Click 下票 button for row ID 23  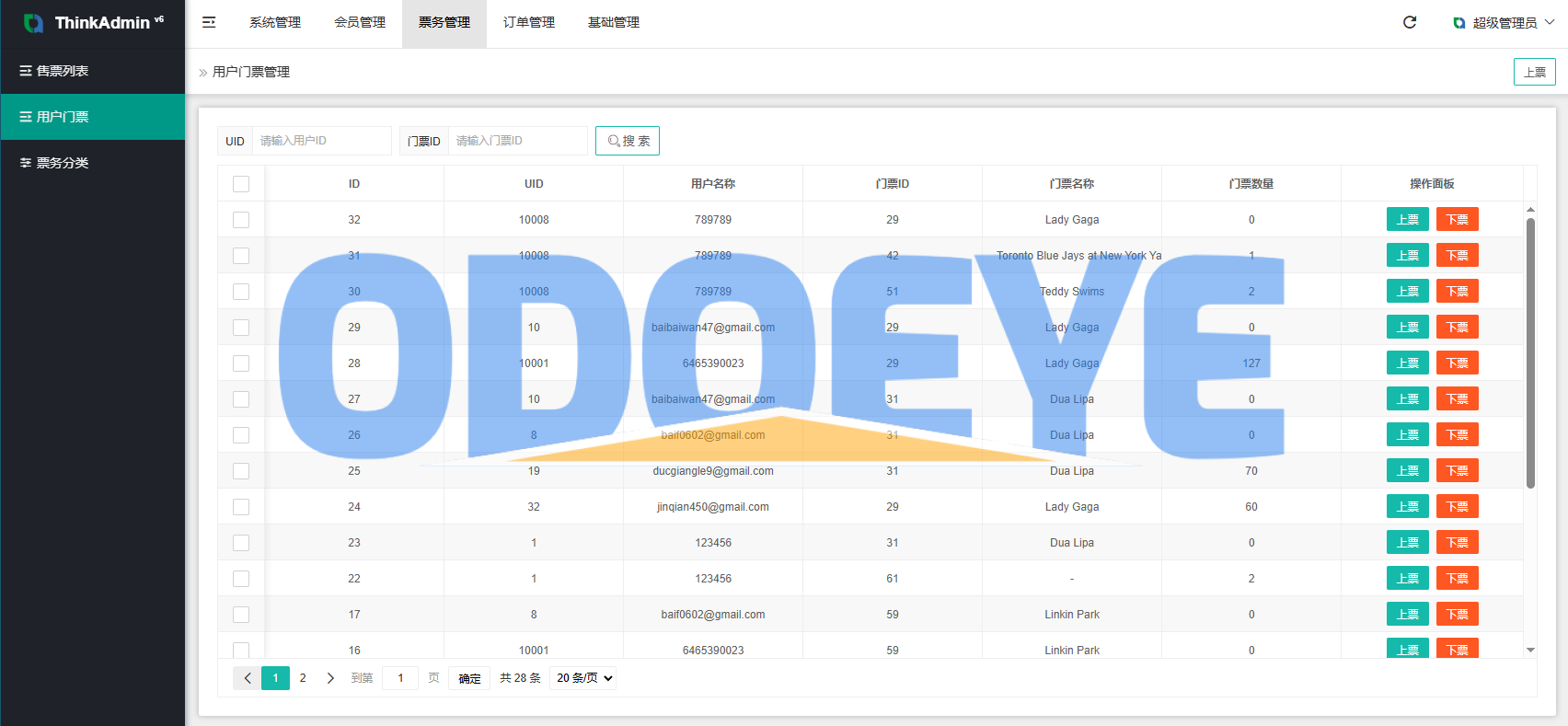coord(1458,543)
